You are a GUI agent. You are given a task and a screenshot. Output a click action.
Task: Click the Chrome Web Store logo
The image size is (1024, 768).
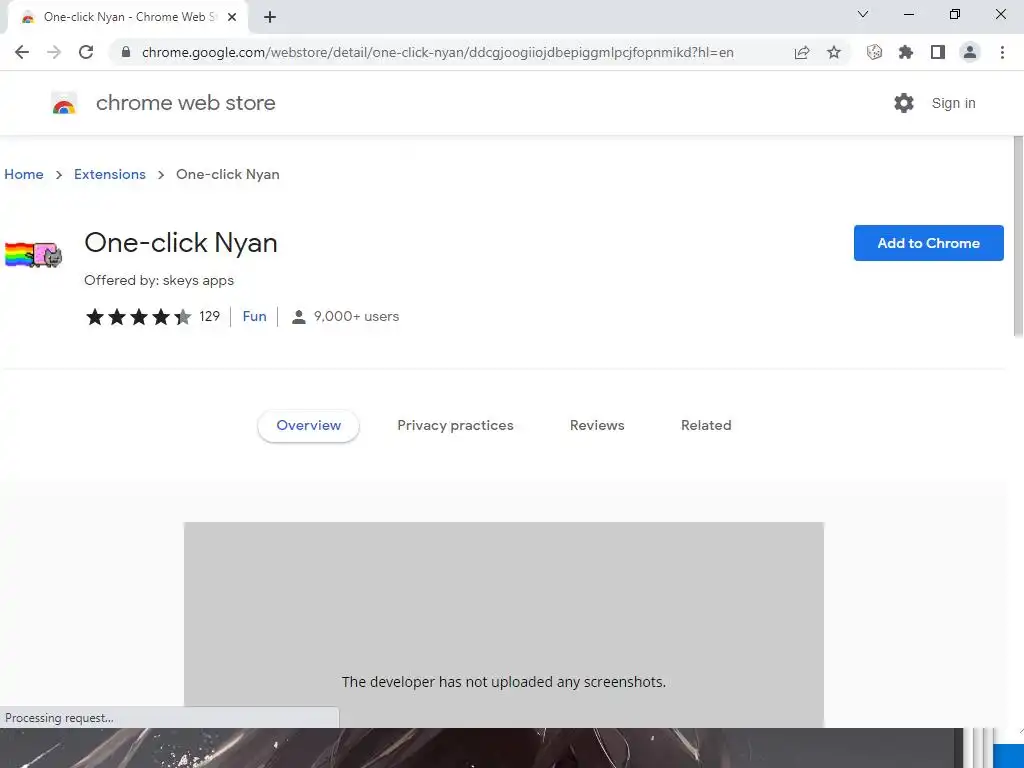[64, 103]
